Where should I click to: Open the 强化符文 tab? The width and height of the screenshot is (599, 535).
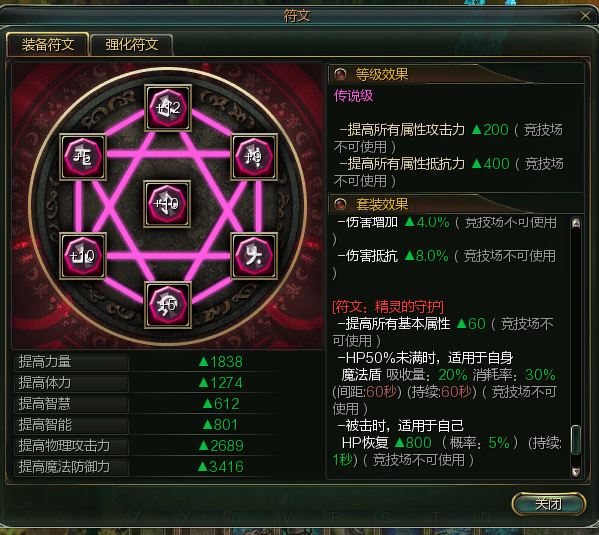[132, 45]
